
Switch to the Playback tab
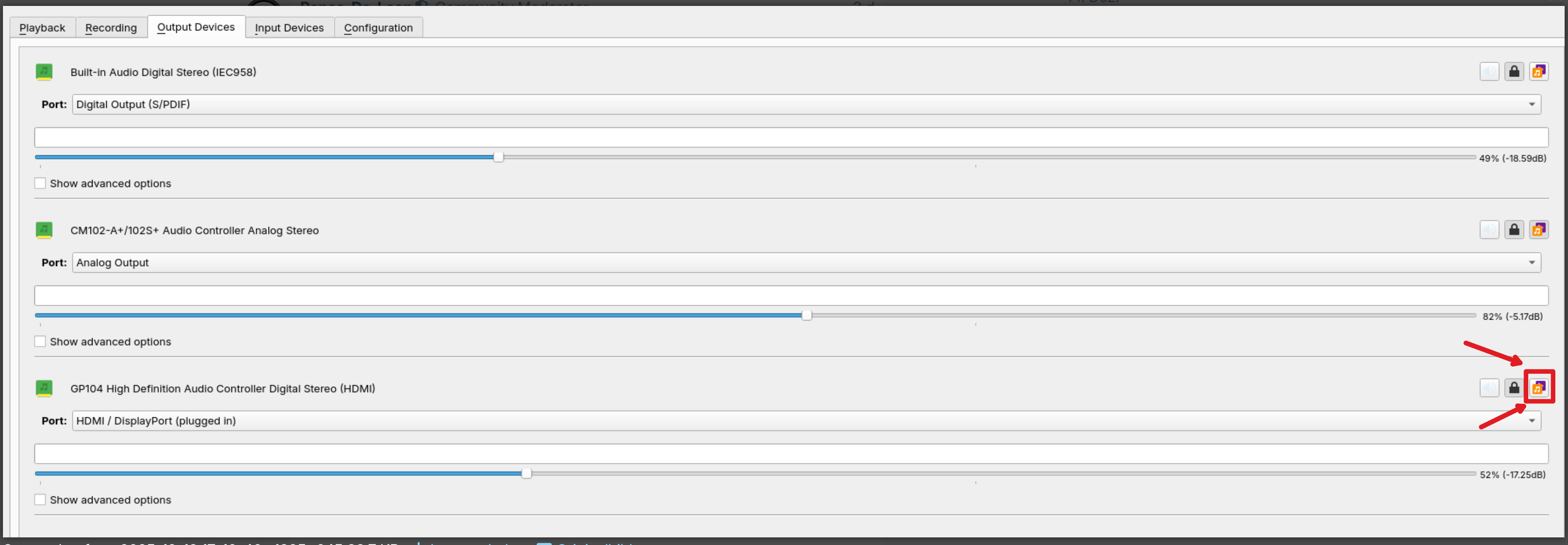coord(42,28)
